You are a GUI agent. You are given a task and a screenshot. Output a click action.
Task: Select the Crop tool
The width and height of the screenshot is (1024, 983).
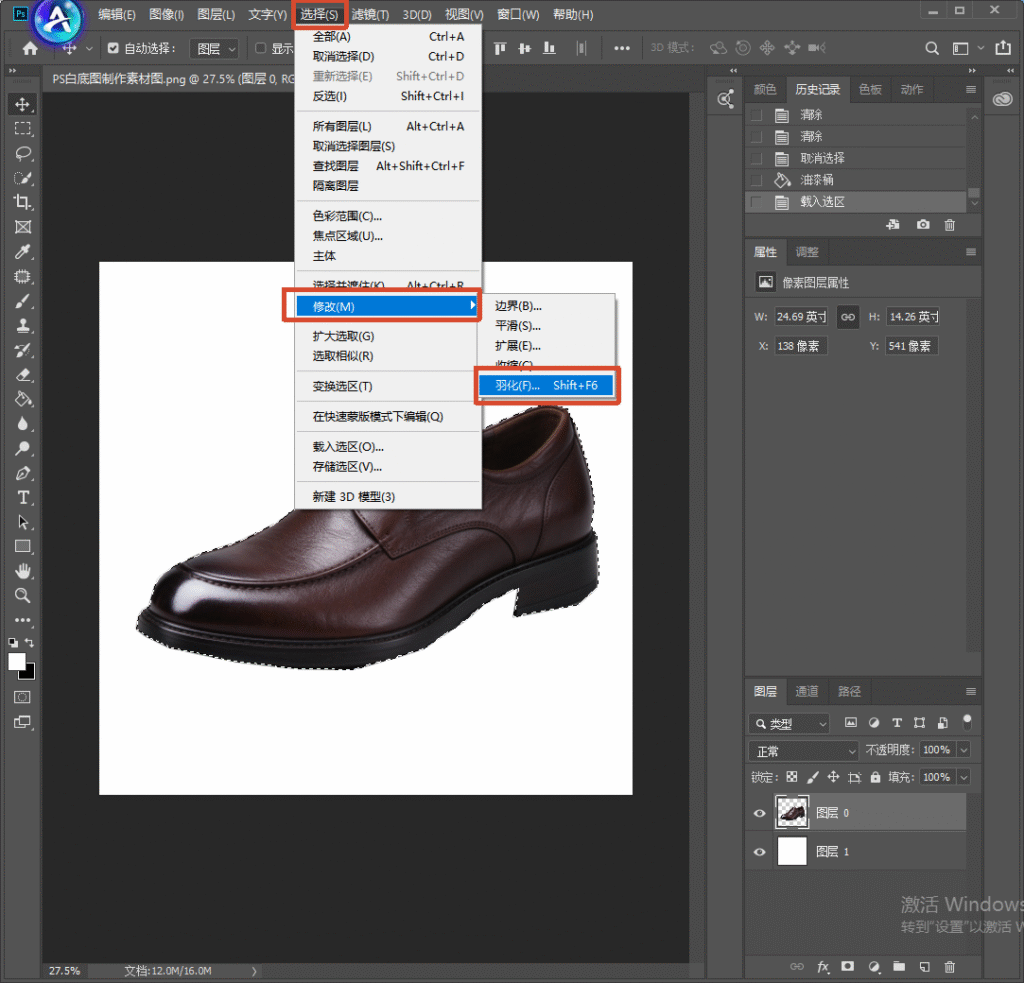pos(23,202)
